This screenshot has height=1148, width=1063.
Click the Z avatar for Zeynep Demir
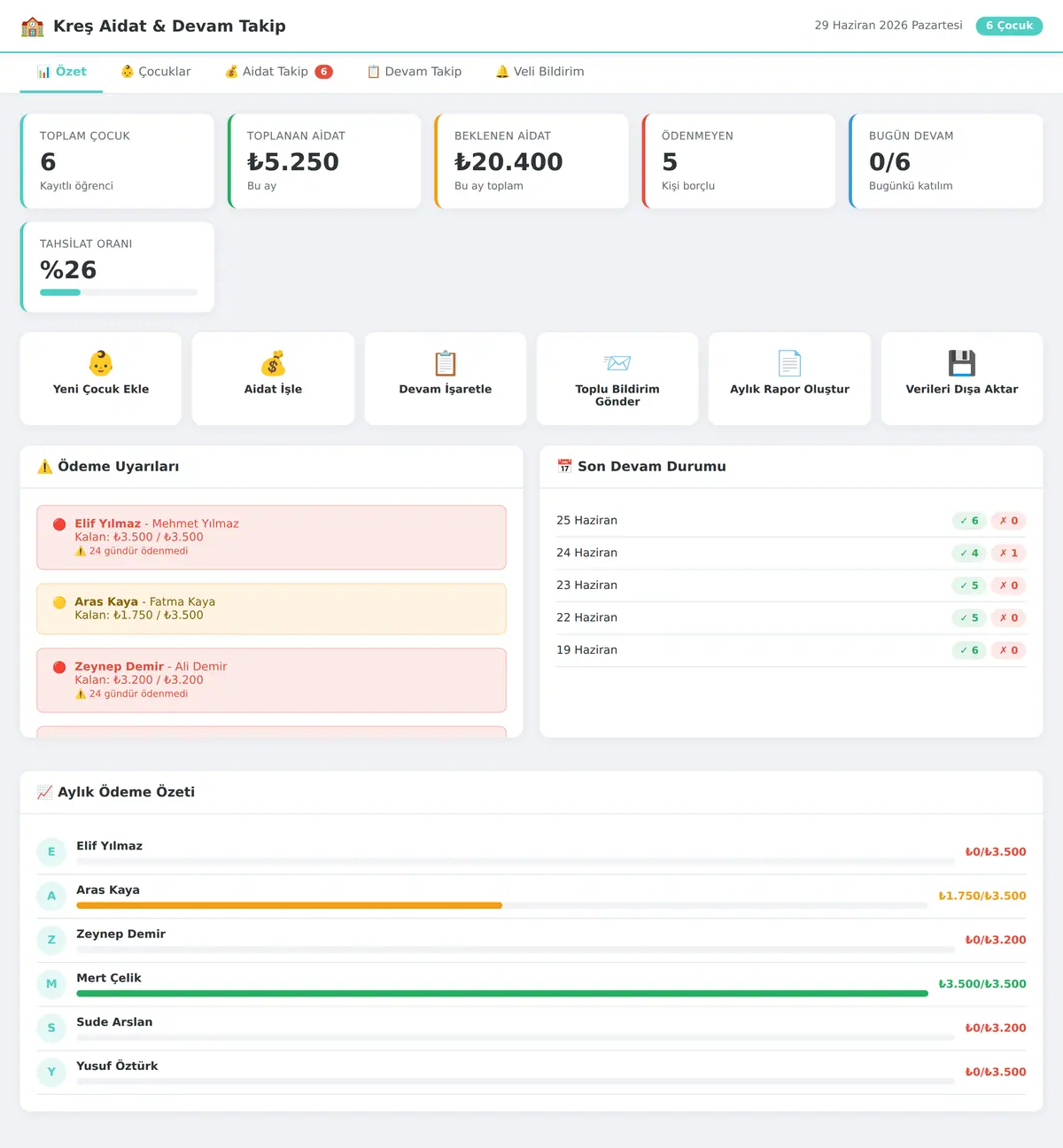51,940
